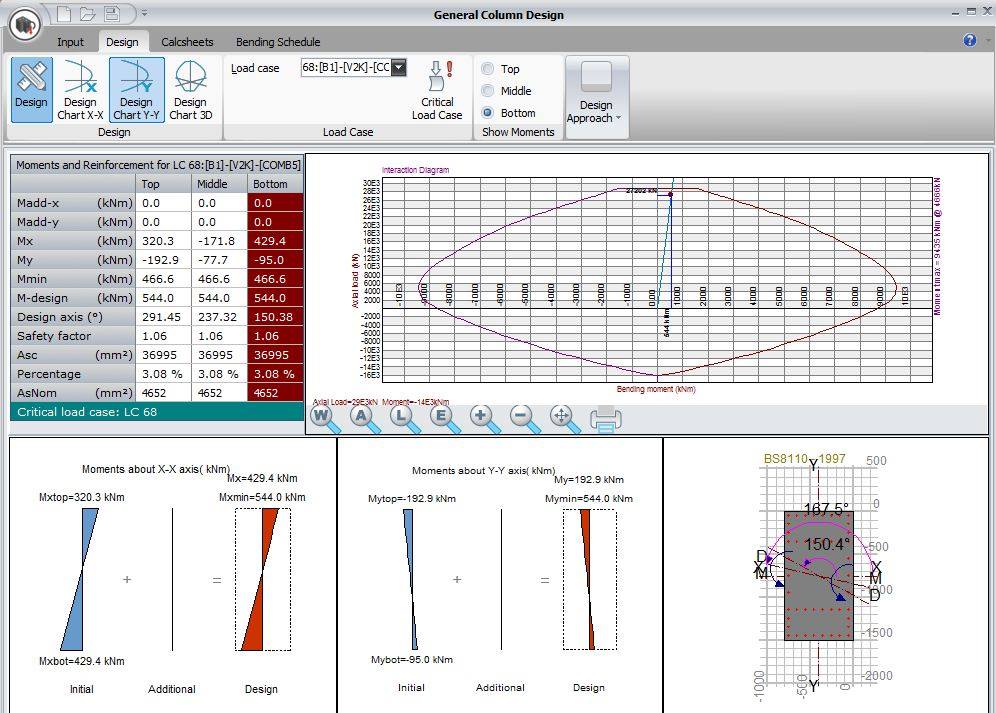
Task: Open the Load case combo box
Action: click(x=353, y=67)
